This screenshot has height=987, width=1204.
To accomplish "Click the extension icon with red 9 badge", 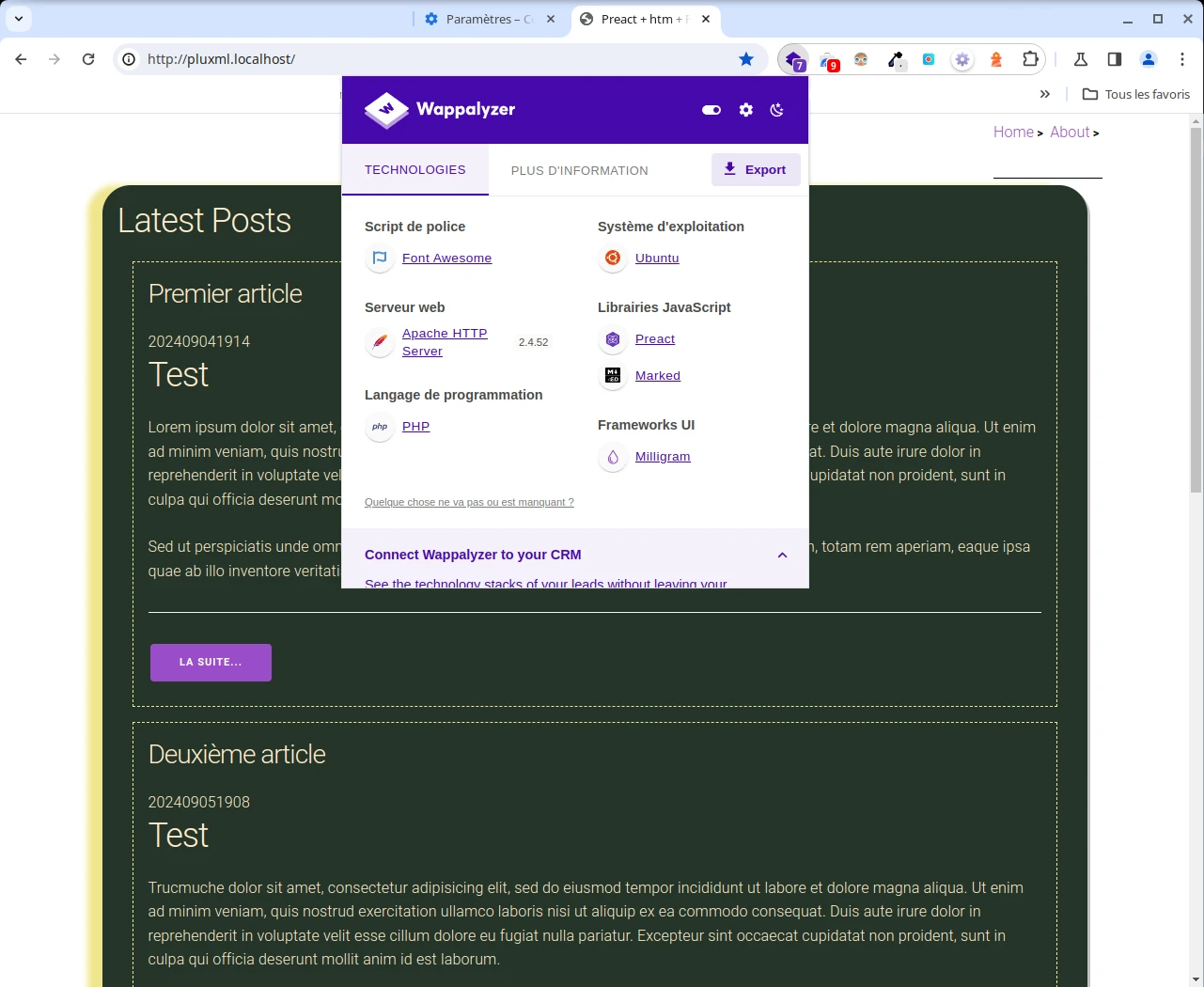I will (828, 60).
